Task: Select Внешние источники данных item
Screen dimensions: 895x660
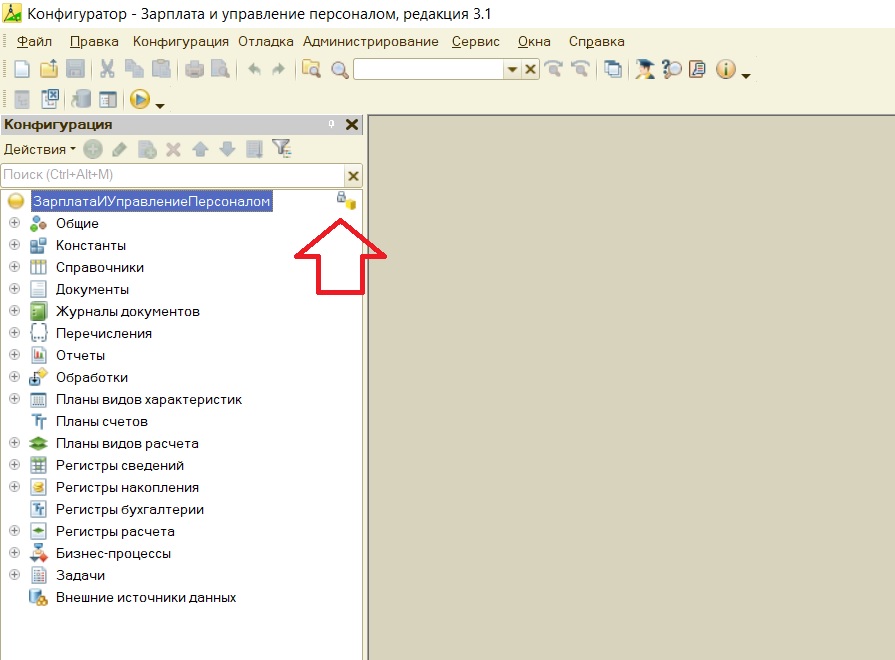Action: [146, 597]
